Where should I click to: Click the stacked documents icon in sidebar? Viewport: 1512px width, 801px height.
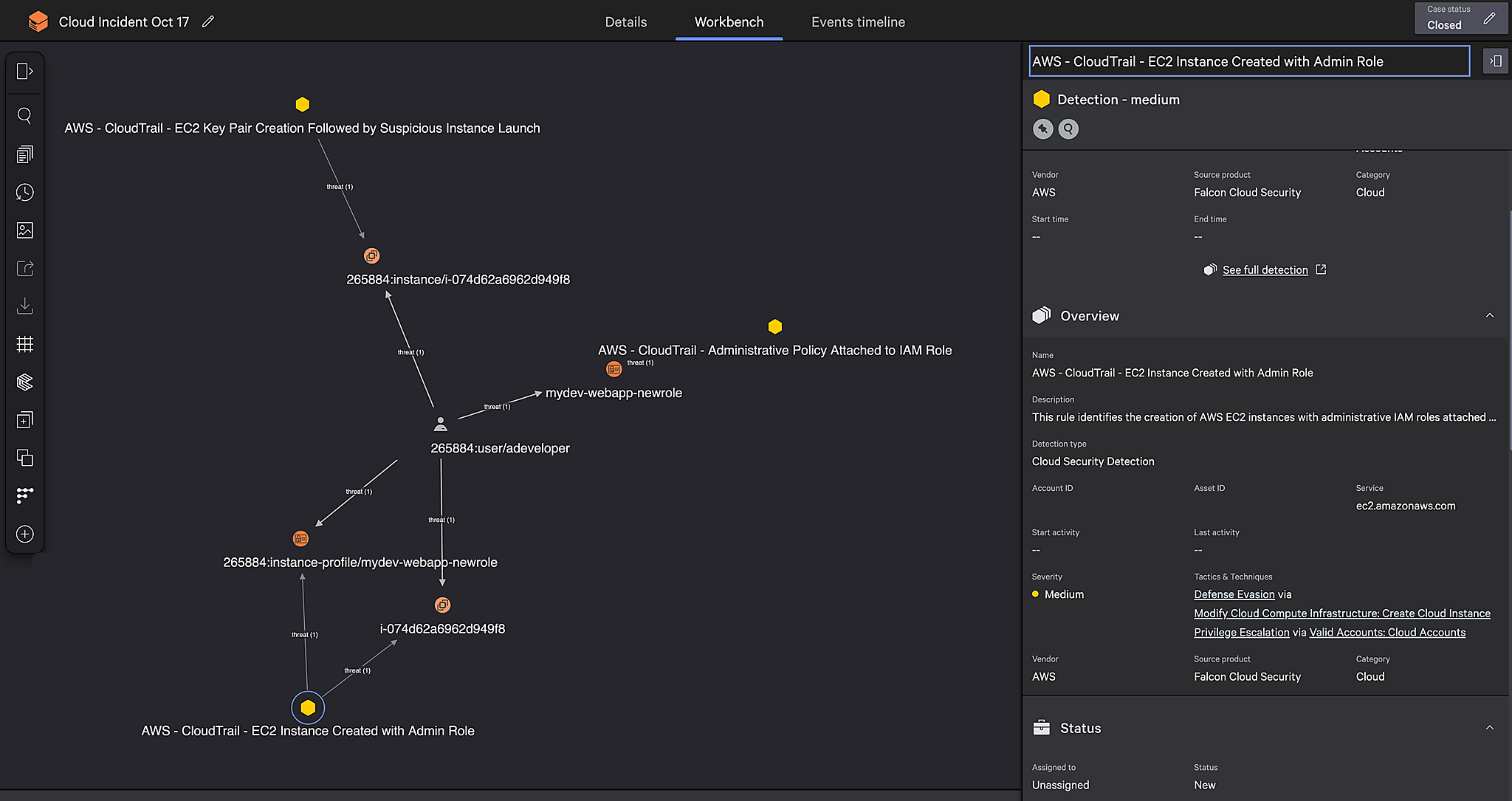(24, 154)
